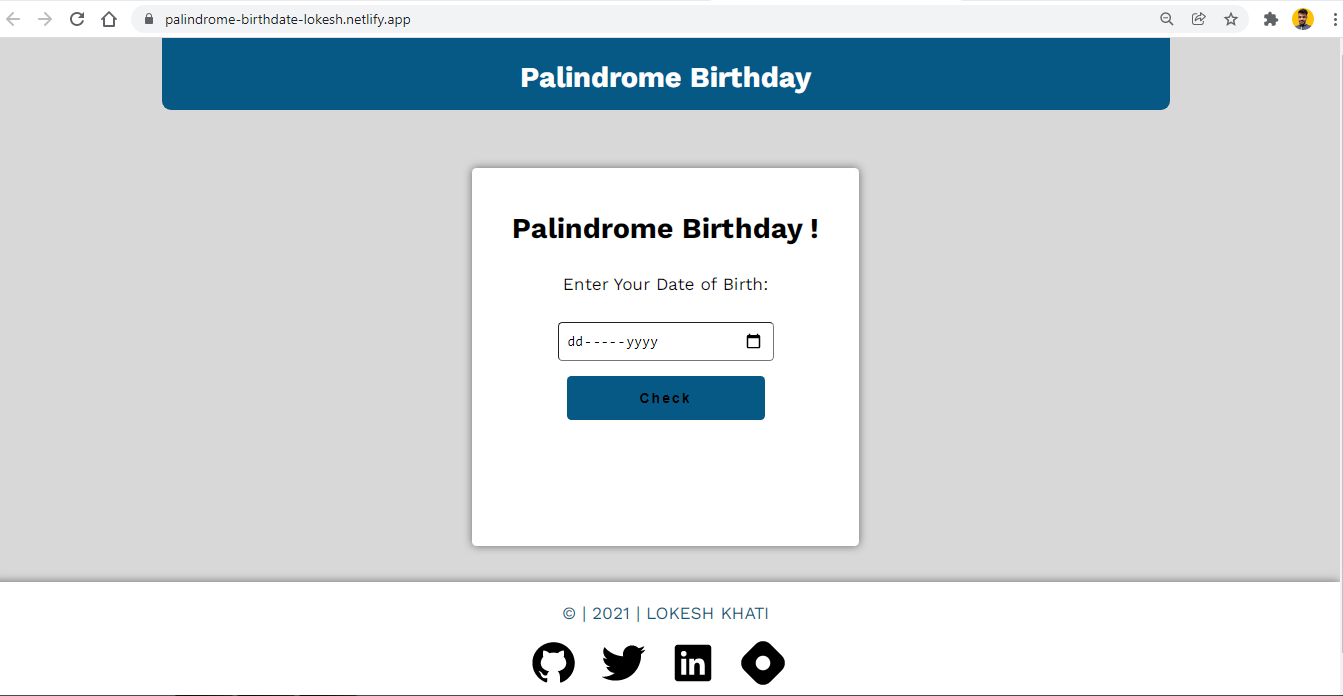
Task: Open the calendar date picker icon
Action: (x=754, y=341)
